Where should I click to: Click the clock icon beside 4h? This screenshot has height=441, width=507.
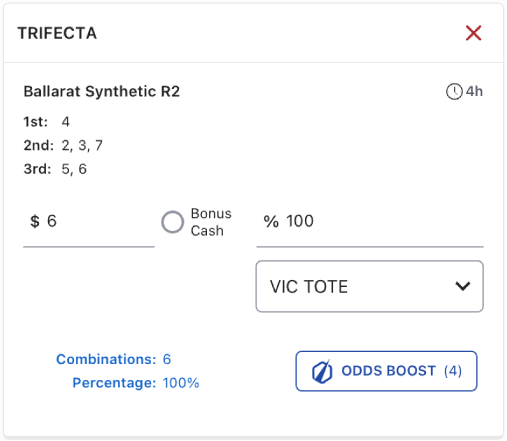[454, 91]
